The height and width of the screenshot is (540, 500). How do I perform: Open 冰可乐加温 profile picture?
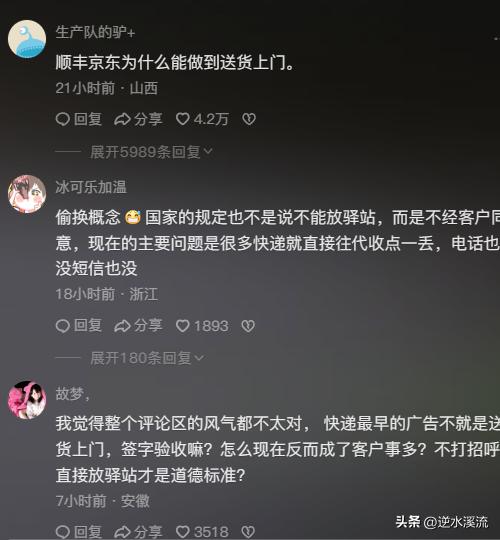click(x=27, y=194)
